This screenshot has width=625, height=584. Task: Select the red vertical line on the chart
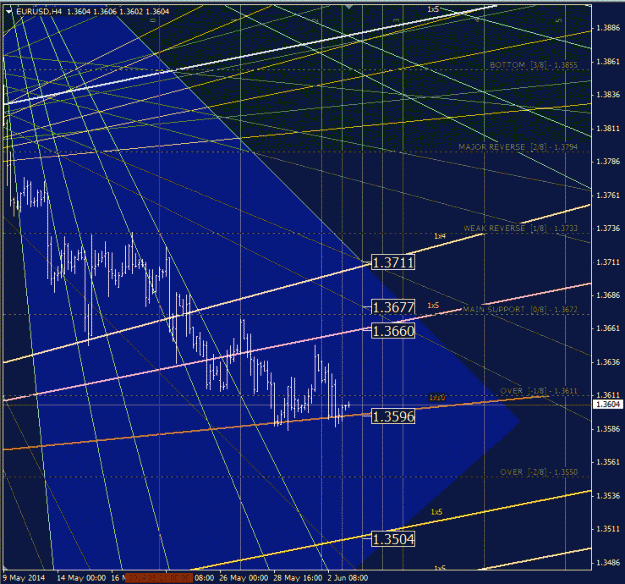pos(159,291)
